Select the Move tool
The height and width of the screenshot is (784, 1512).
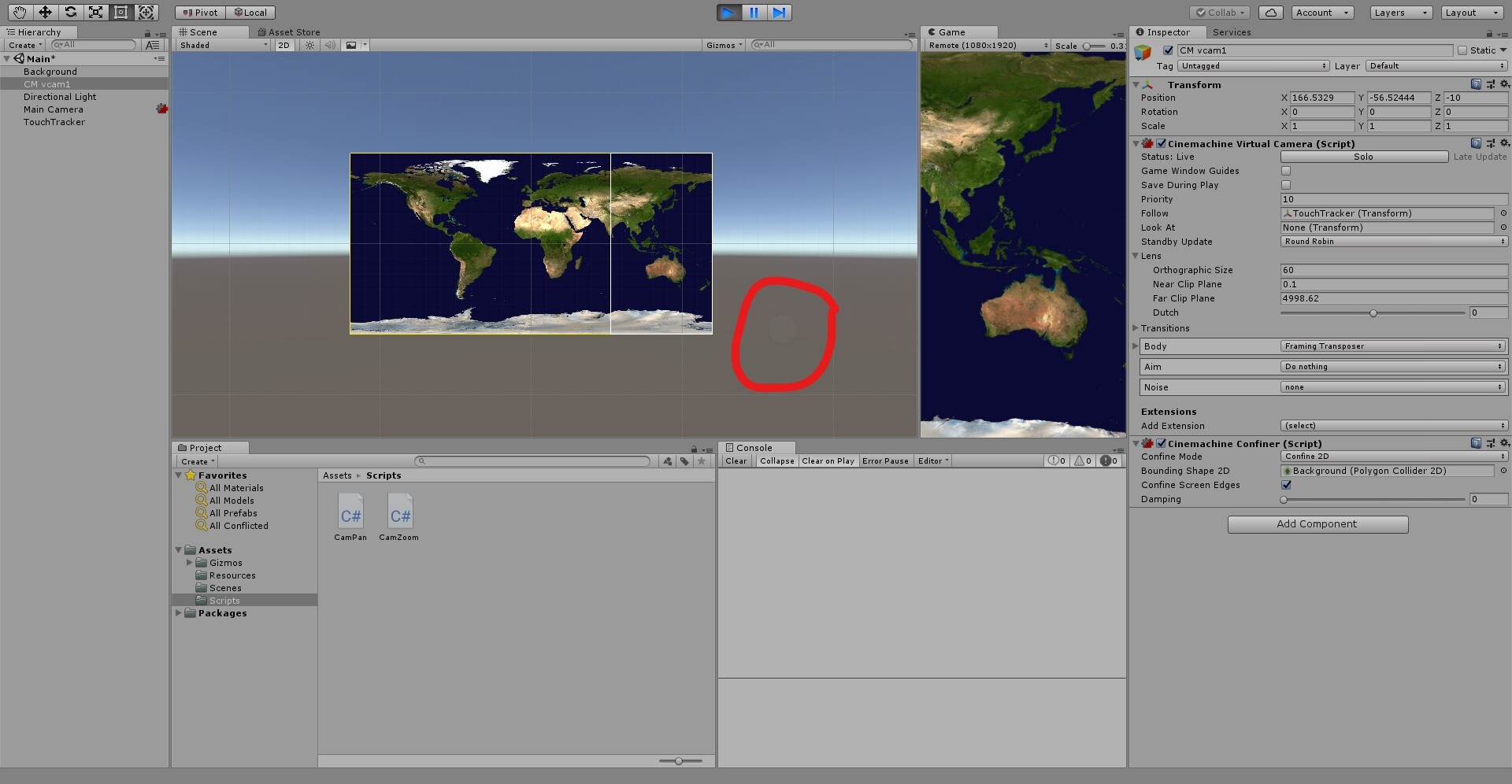(45, 12)
